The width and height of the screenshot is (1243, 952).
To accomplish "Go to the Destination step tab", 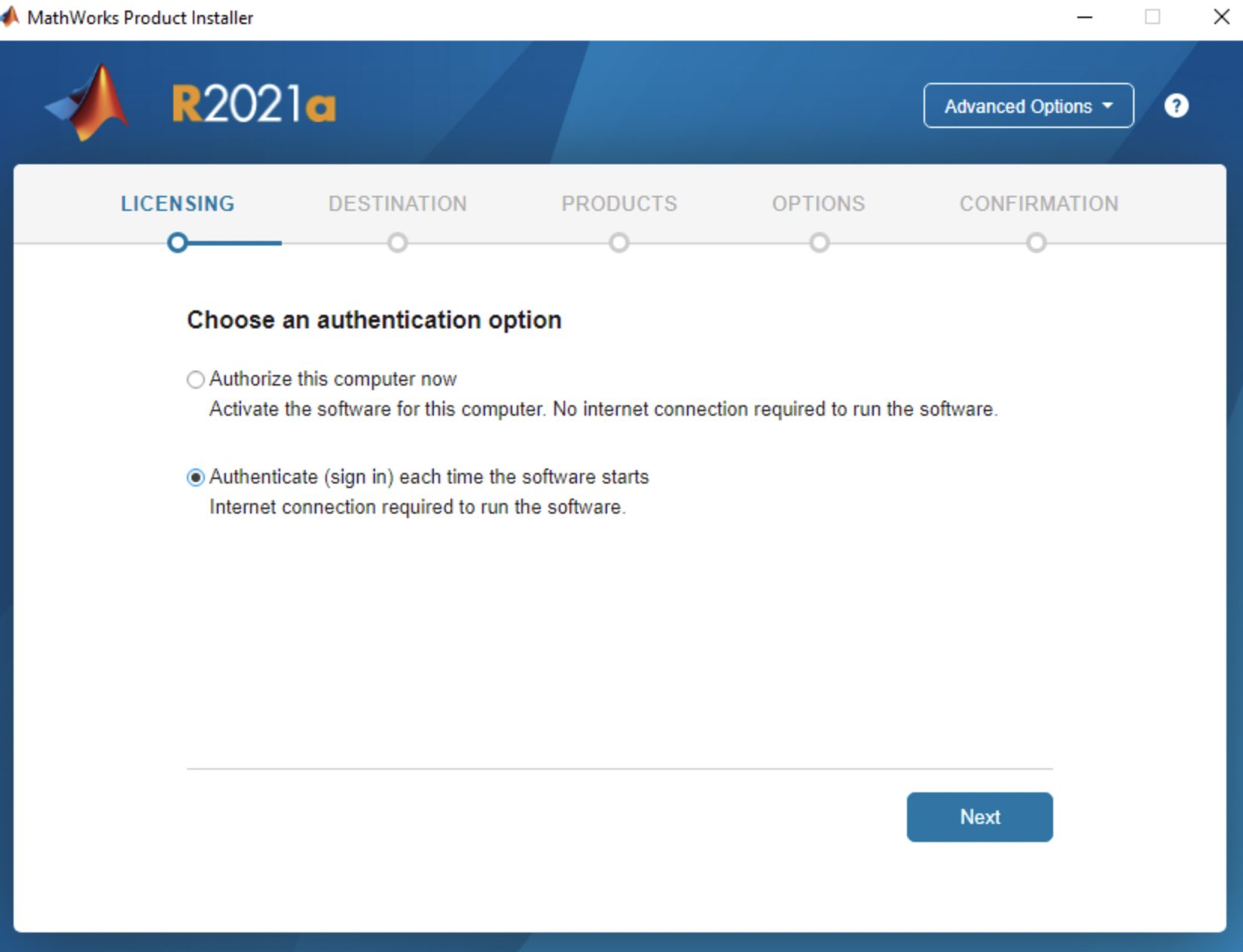I will click(x=398, y=204).
